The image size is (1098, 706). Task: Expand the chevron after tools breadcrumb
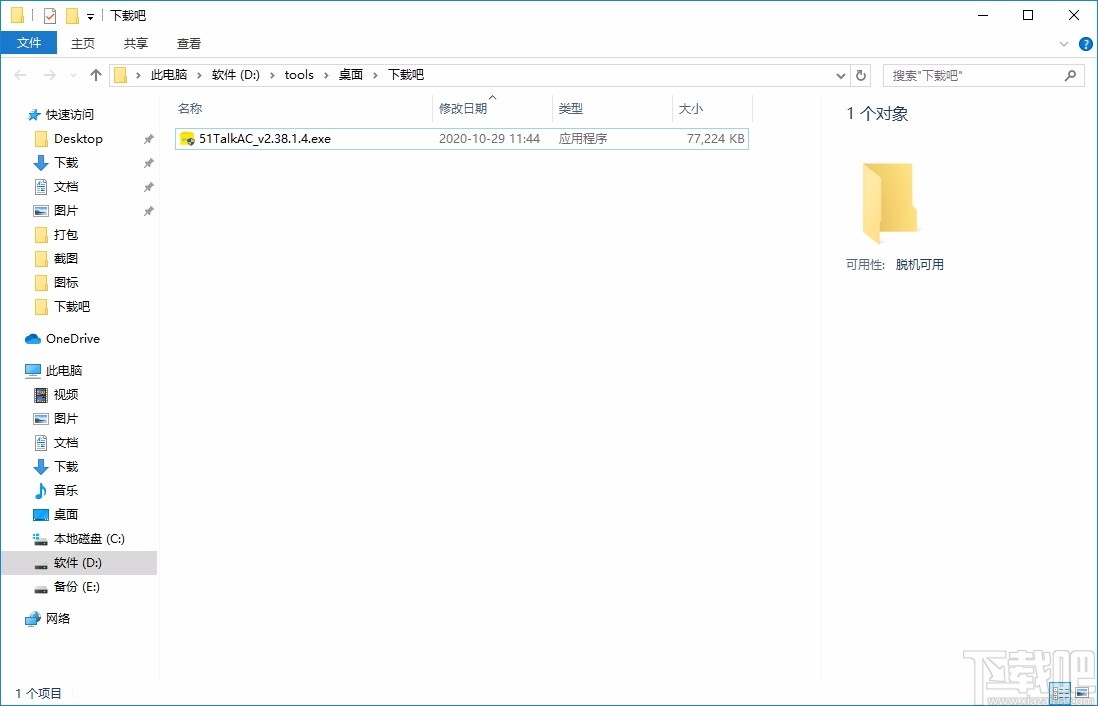pyautogui.click(x=326, y=75)
